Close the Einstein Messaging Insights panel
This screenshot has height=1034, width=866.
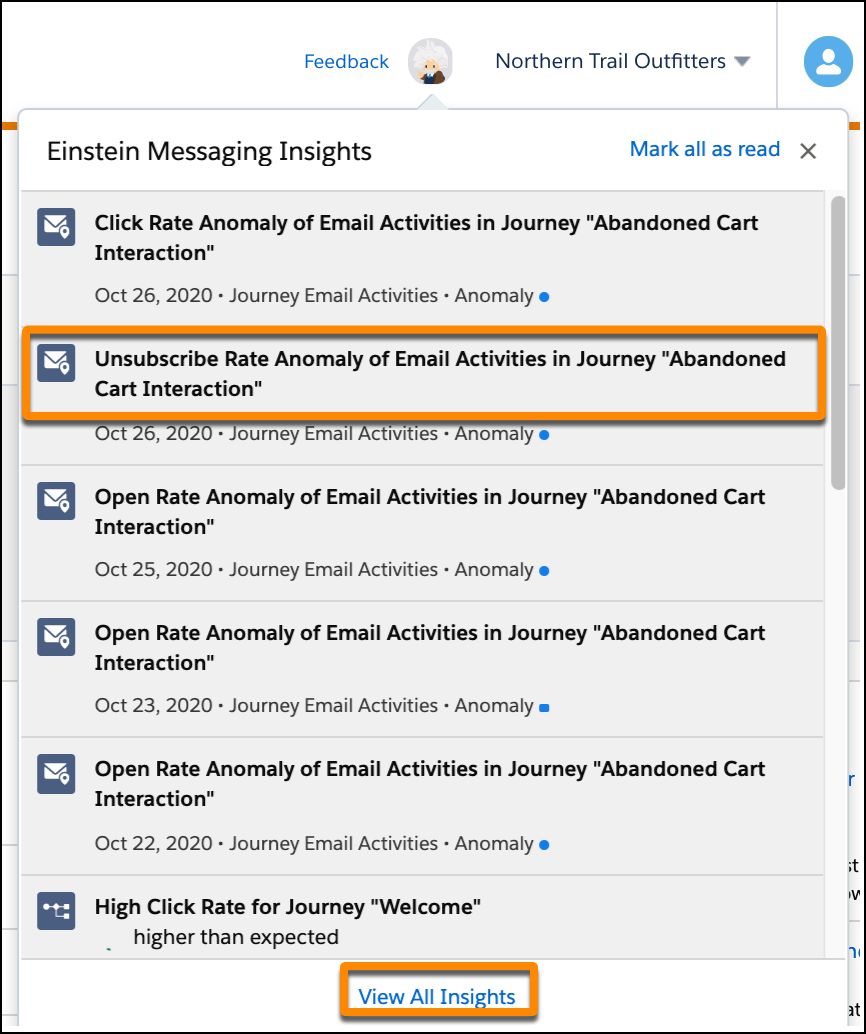pos(808,150)
